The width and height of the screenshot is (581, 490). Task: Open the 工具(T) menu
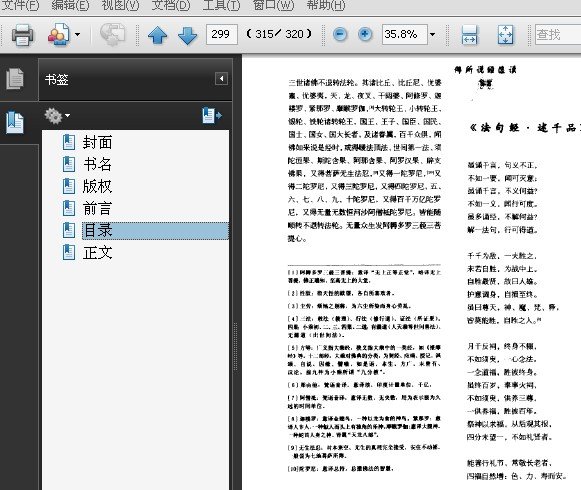tap(221, 5)
